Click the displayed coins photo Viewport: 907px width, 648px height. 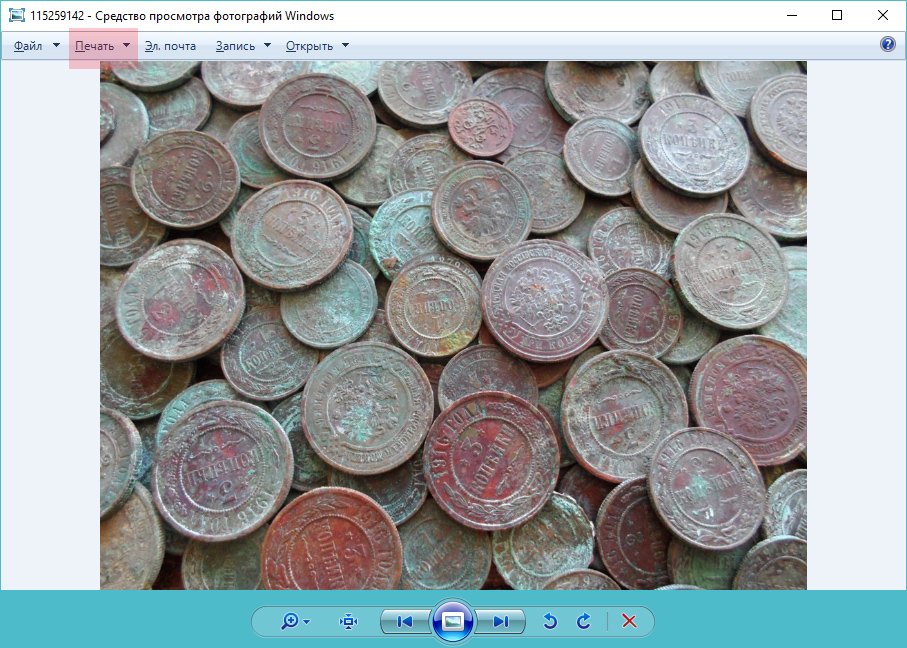click(x=453, y=325)
